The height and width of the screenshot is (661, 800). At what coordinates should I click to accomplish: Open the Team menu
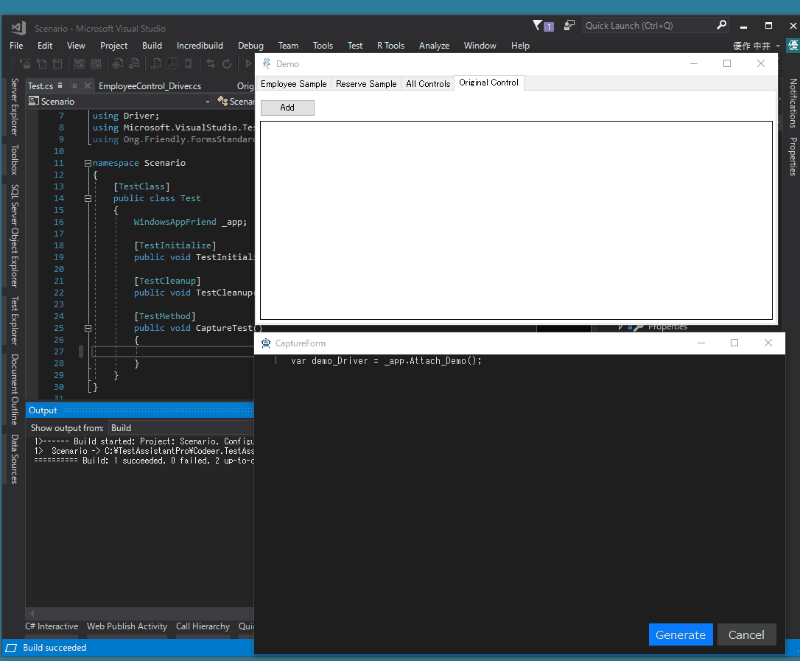(288, 46)
